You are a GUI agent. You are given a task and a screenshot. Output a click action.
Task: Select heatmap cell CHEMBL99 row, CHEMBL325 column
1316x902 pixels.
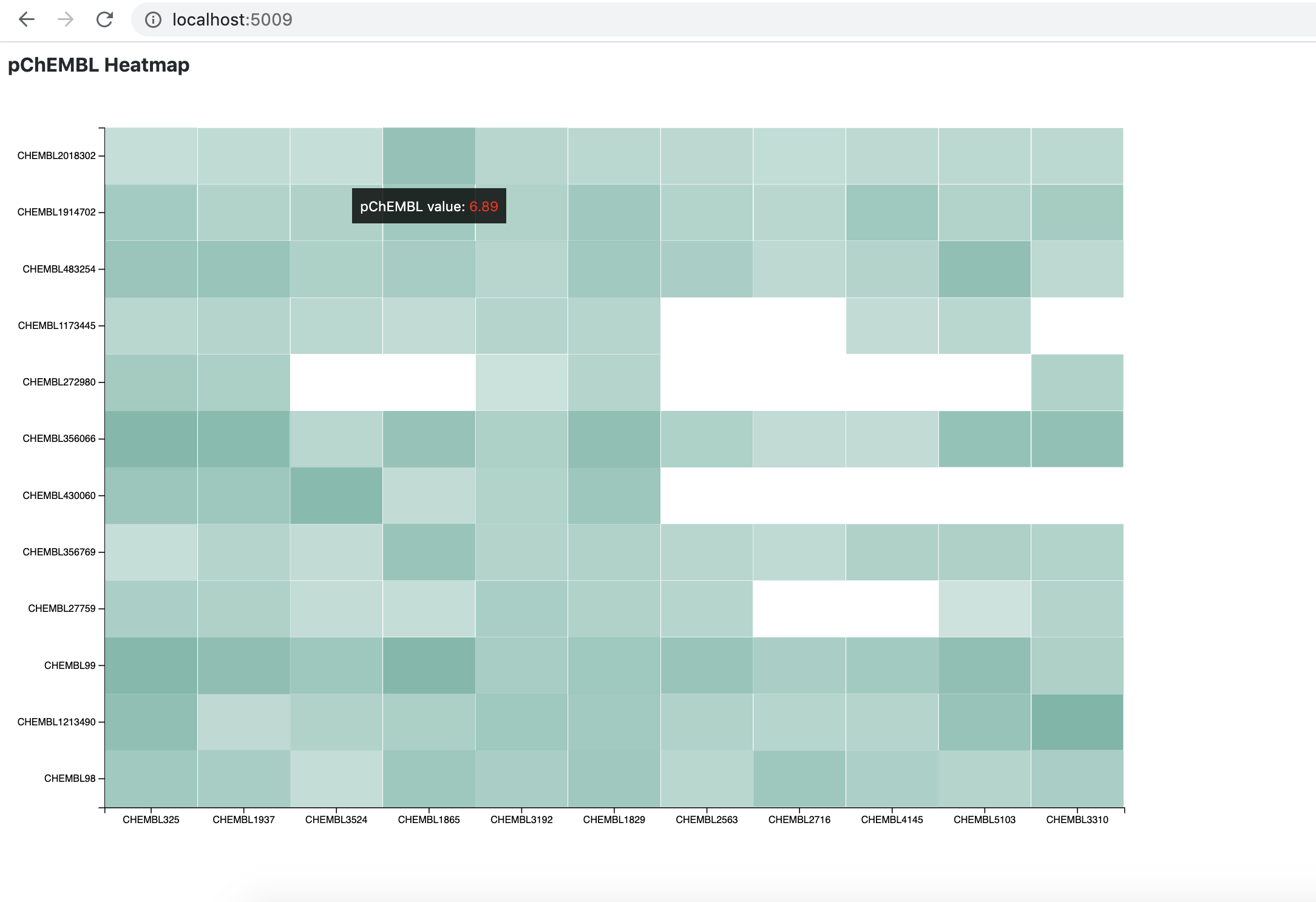[151, 665]
